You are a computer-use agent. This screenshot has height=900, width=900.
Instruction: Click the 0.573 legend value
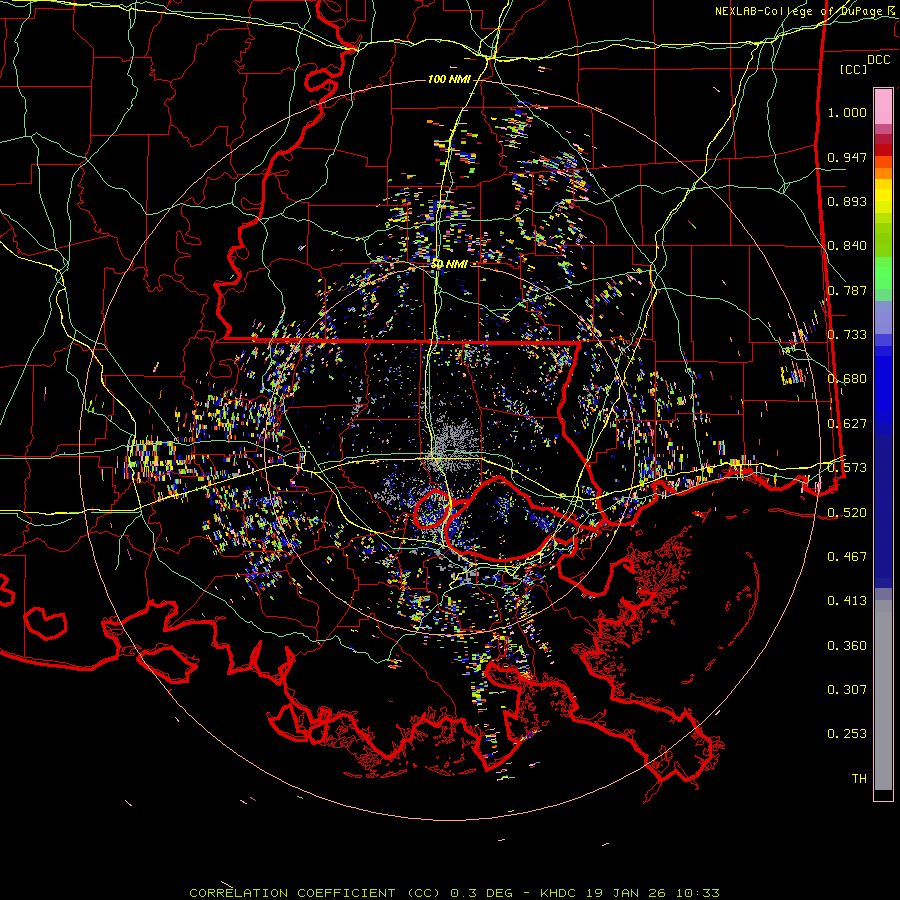(847, 468)
